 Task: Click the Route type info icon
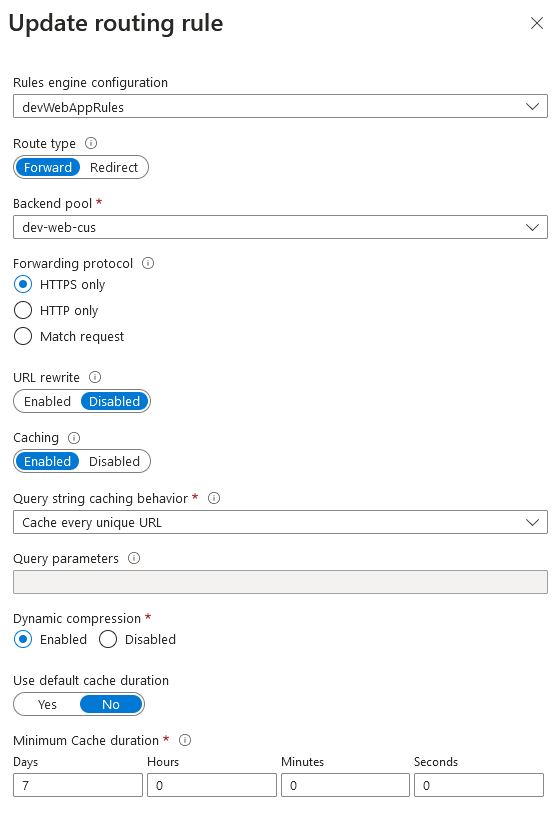pos(91,143)
